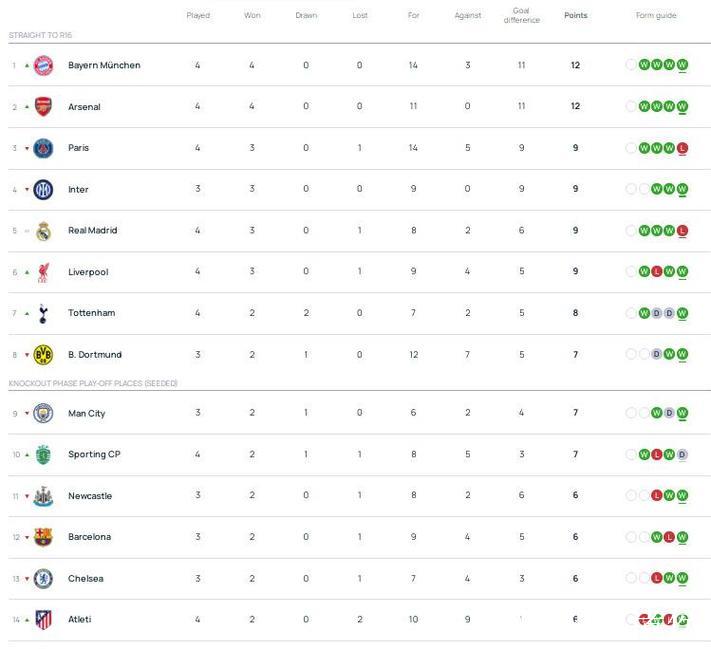Sort table by Goal difference header

click(521, 16)
